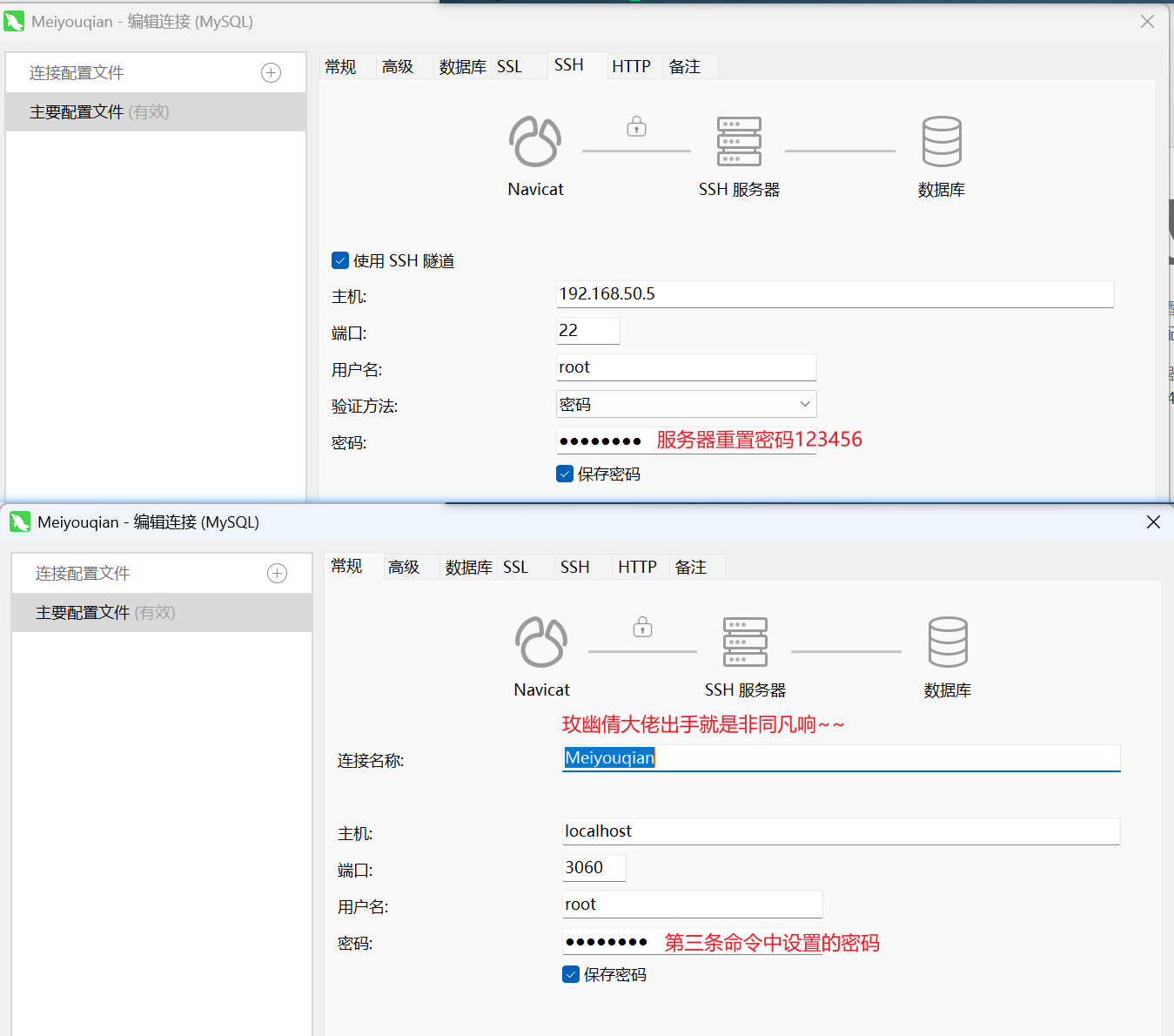Click the database cylinder icon in top diagram
1174x1036 pixels.
[942, 142]
